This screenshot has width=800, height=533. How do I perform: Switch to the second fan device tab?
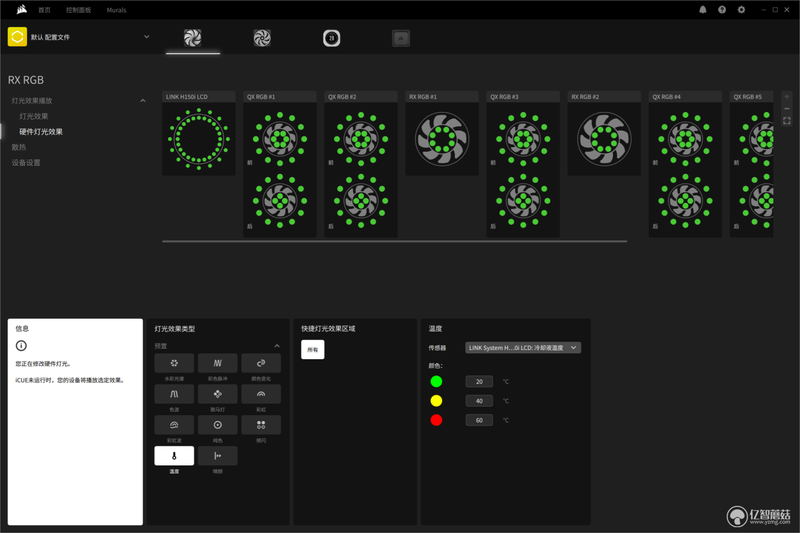(262, 38)
